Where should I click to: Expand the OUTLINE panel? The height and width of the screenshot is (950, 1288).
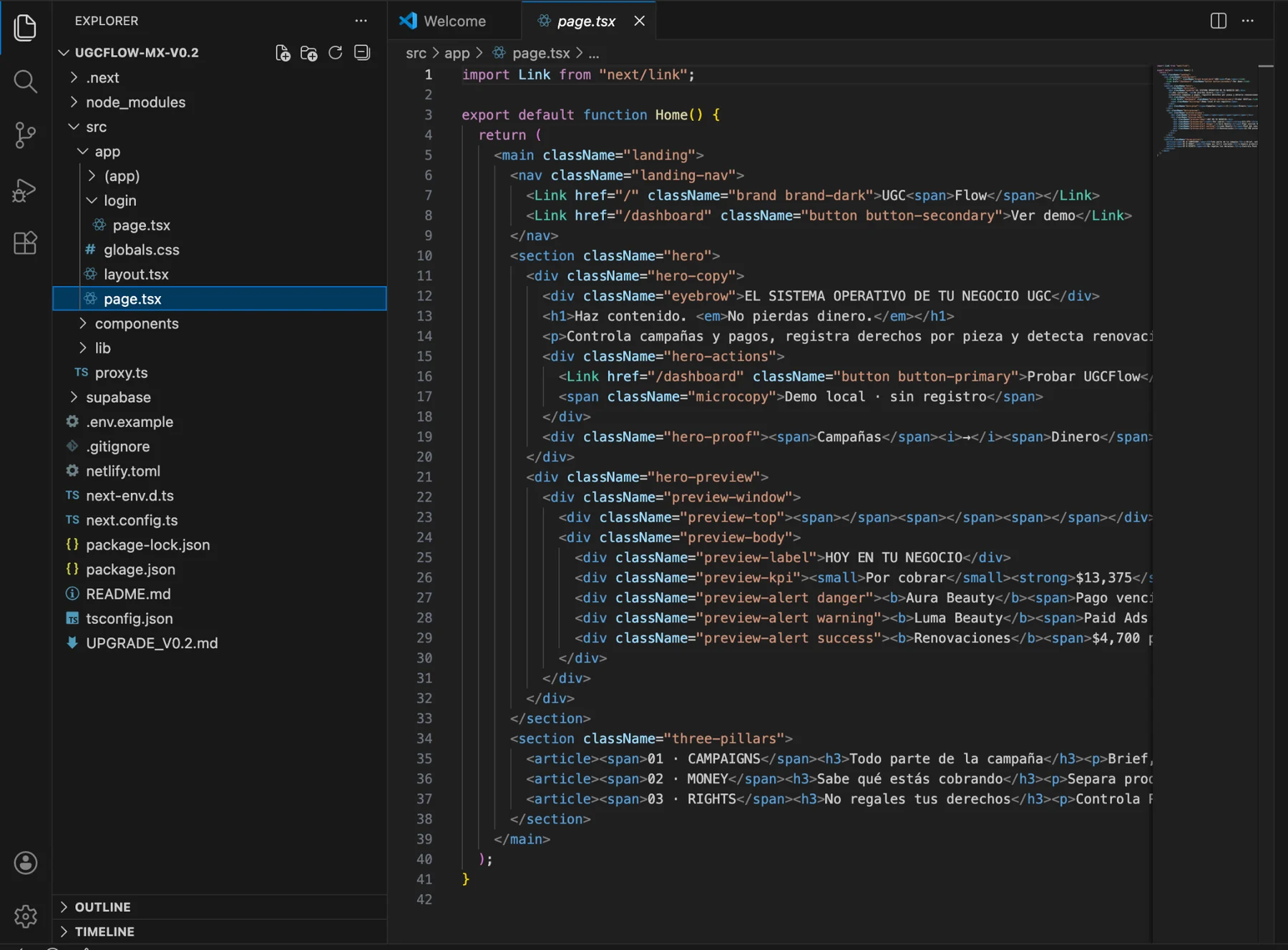coord(220,906)
